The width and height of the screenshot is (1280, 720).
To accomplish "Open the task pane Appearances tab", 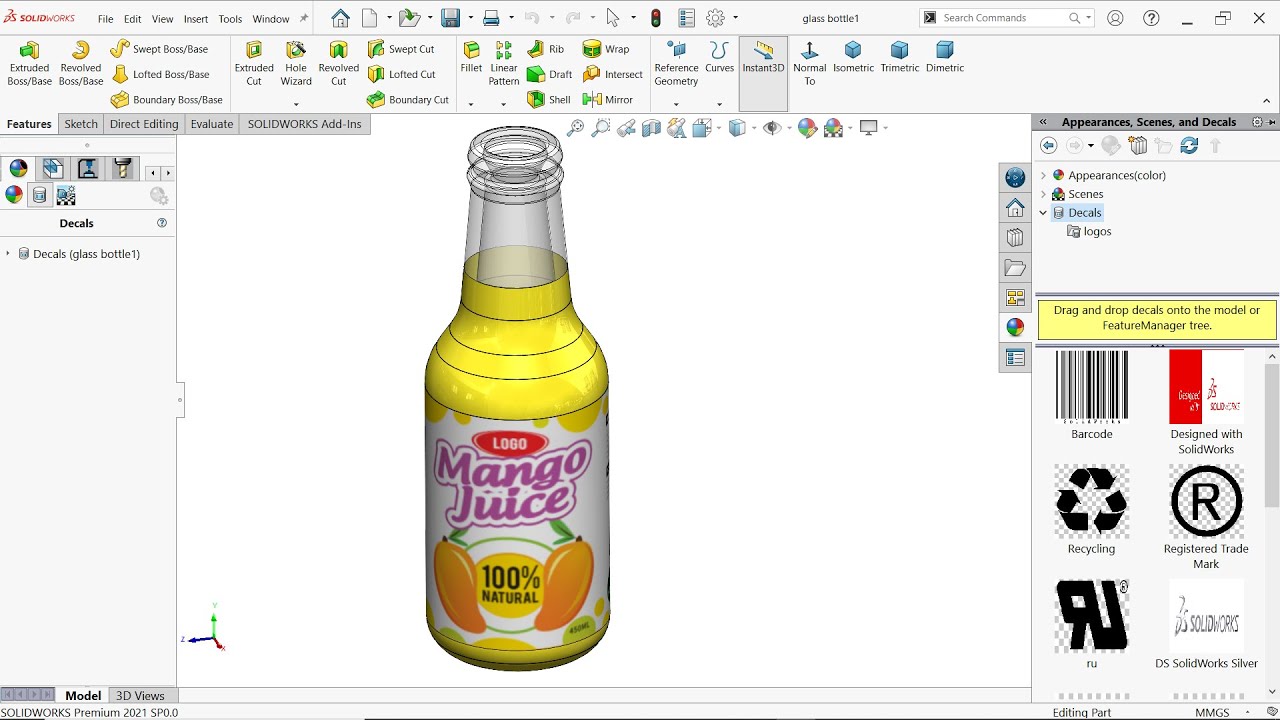I will [x=1015, y=327].
